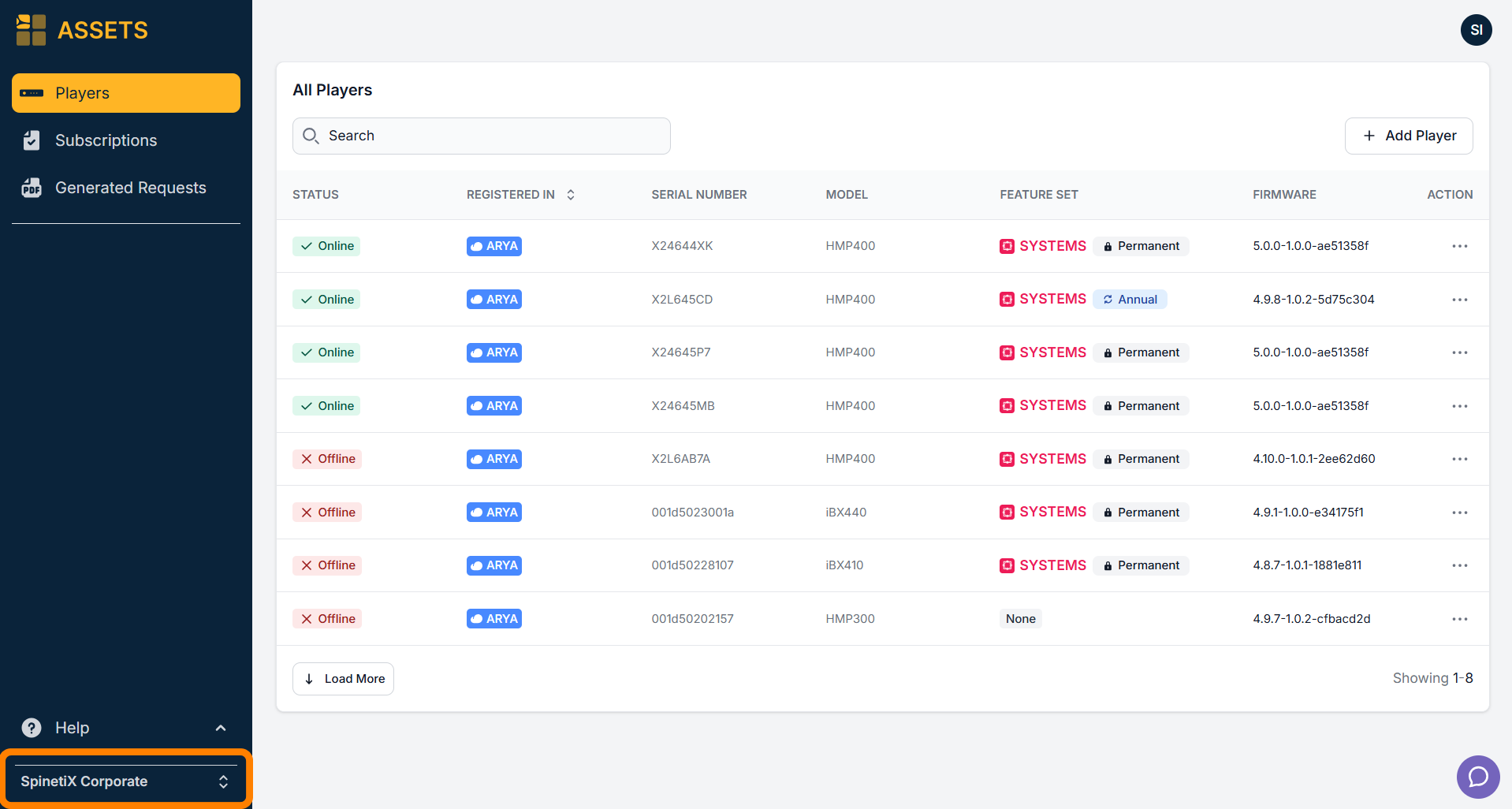
Task: Open the chat support bubble
Action: click(x=1478, y=777)
